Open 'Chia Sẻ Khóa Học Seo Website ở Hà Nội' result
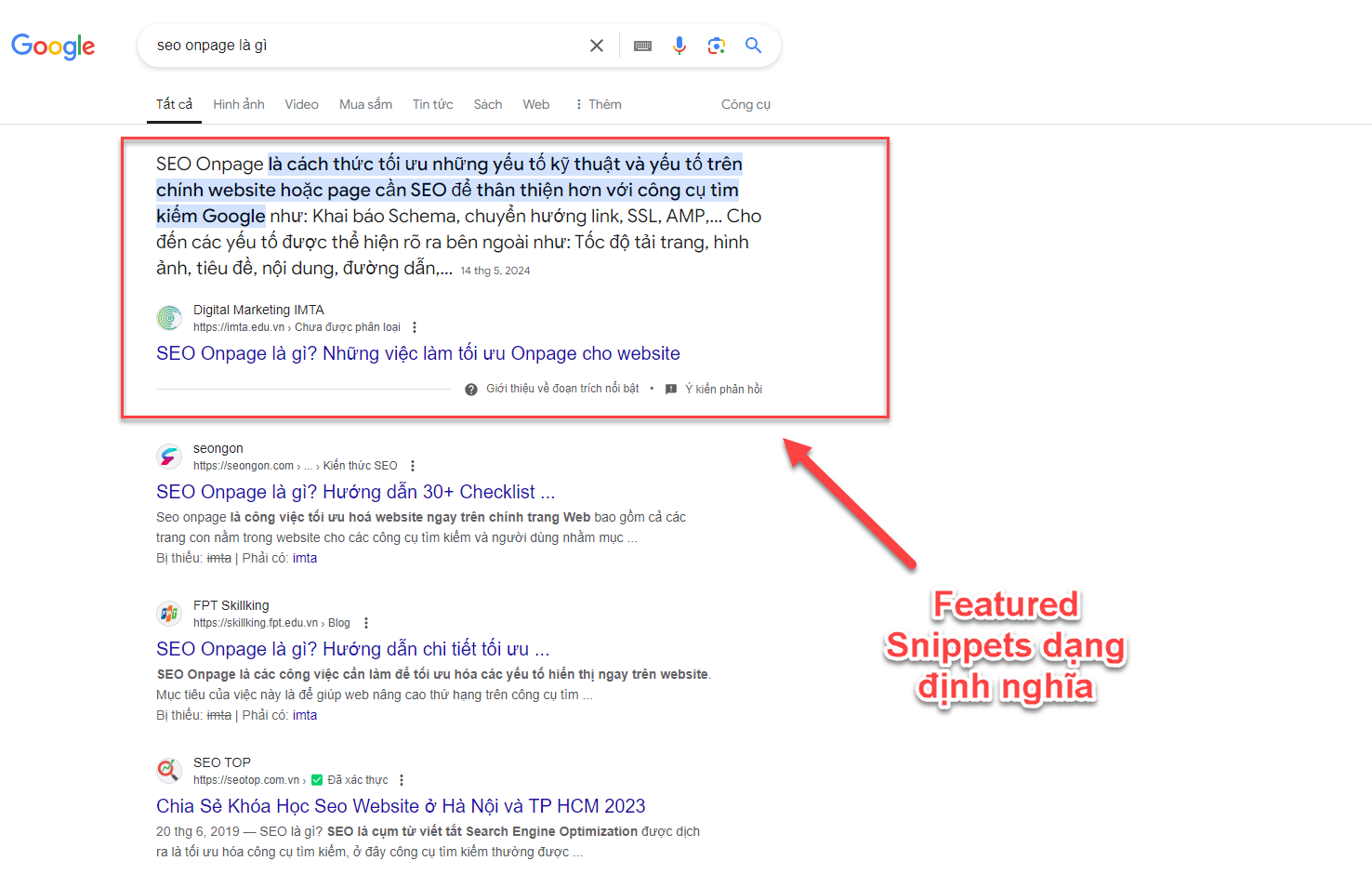This screenshot has width=1372, height=874. click(x=401, y=806)
